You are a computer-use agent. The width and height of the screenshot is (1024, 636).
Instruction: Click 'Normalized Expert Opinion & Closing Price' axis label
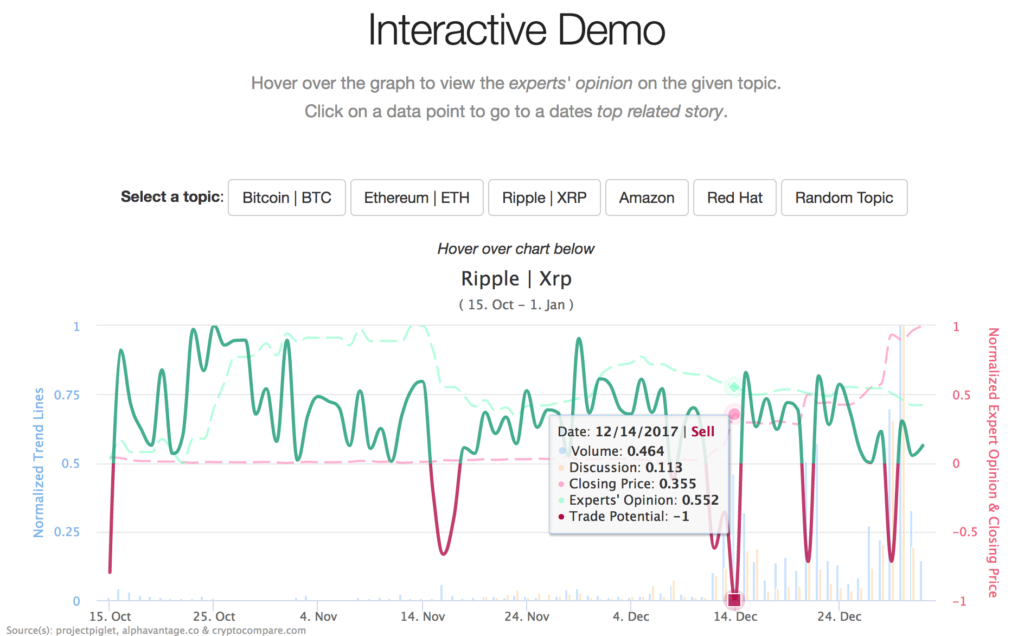(993, 462)
